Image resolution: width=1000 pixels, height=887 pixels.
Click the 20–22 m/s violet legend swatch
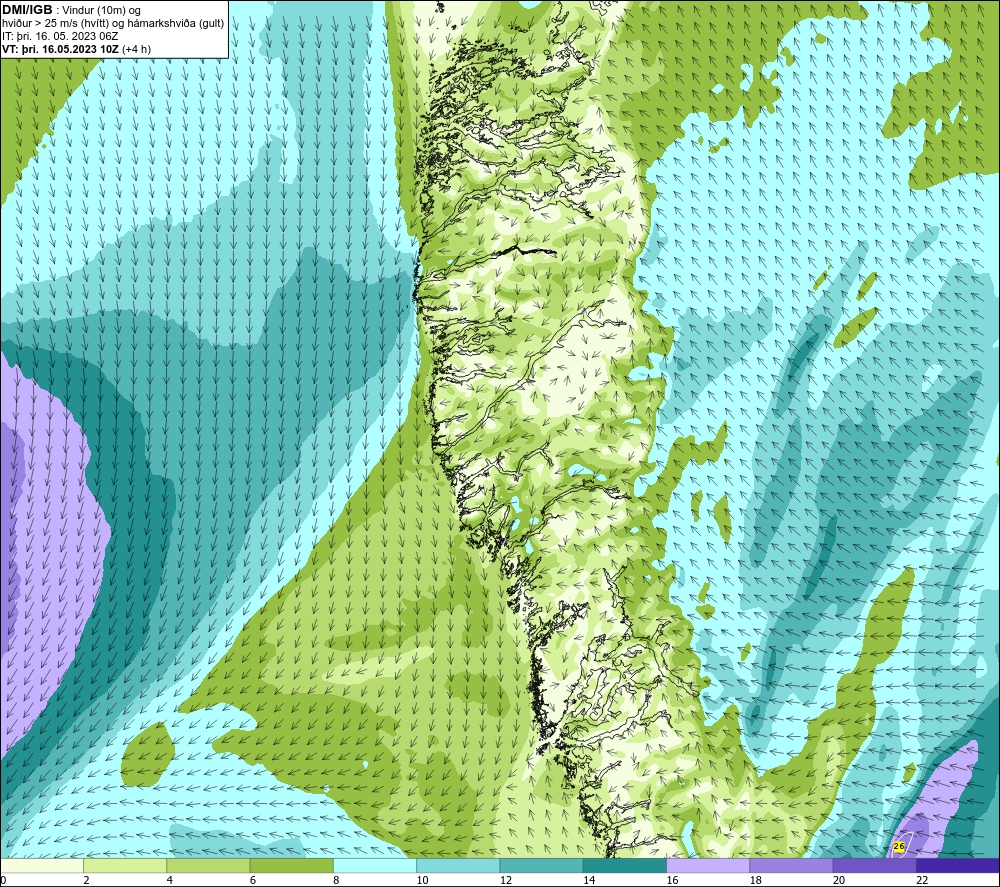tap(874, 865)
